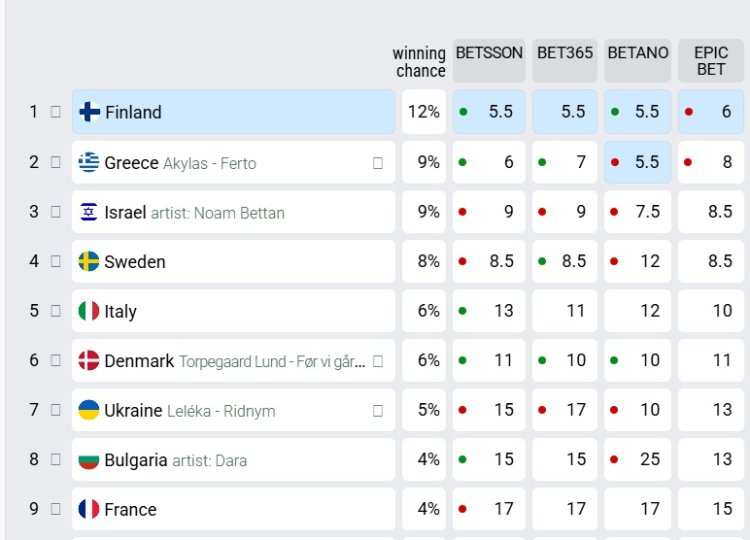Click the Sweden flag icon
Screen dimensions: 750x540
[89, 261]
